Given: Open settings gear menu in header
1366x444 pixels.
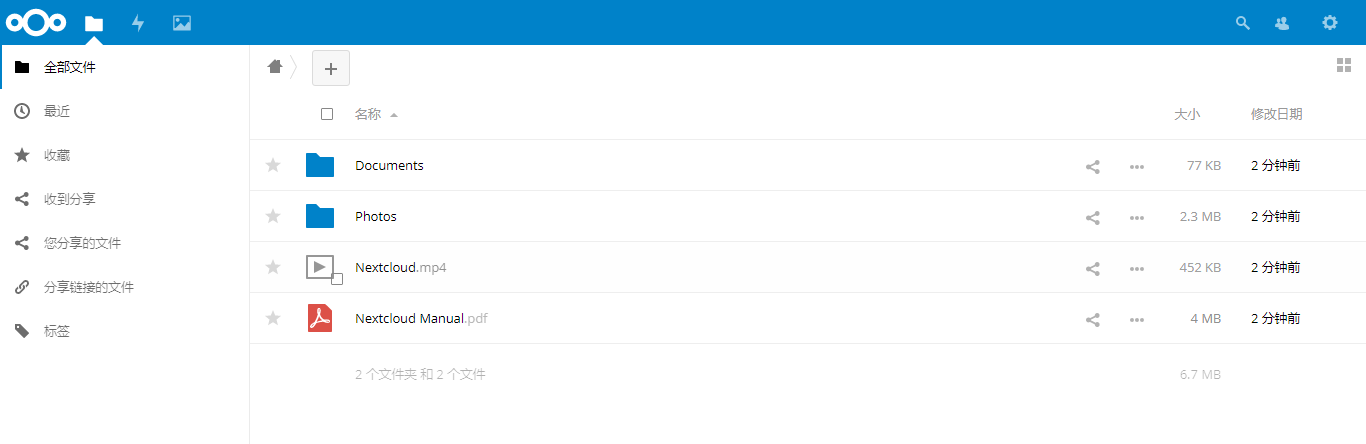Looking at the screenshot, I should point(1329,23).
